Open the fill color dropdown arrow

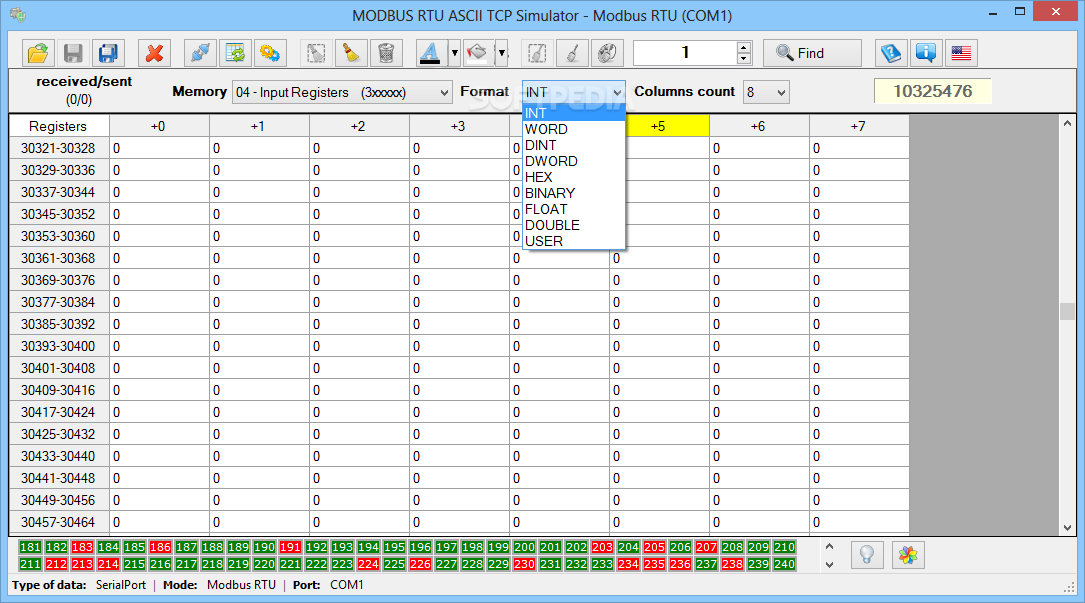click(x=502, y=53)
